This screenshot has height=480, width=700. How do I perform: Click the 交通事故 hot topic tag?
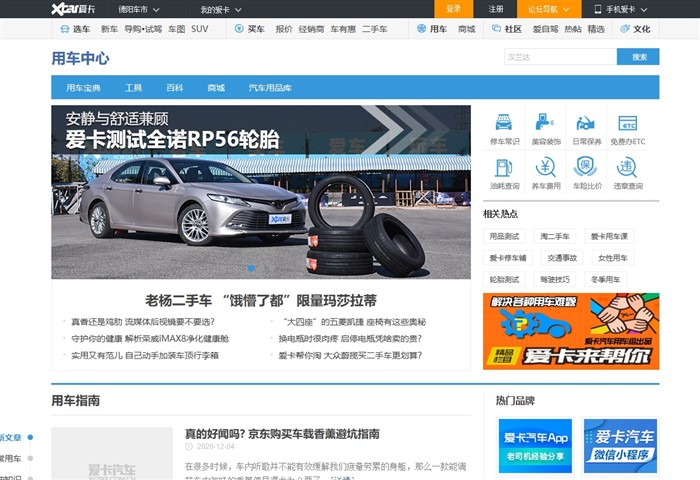click(562, 258)
